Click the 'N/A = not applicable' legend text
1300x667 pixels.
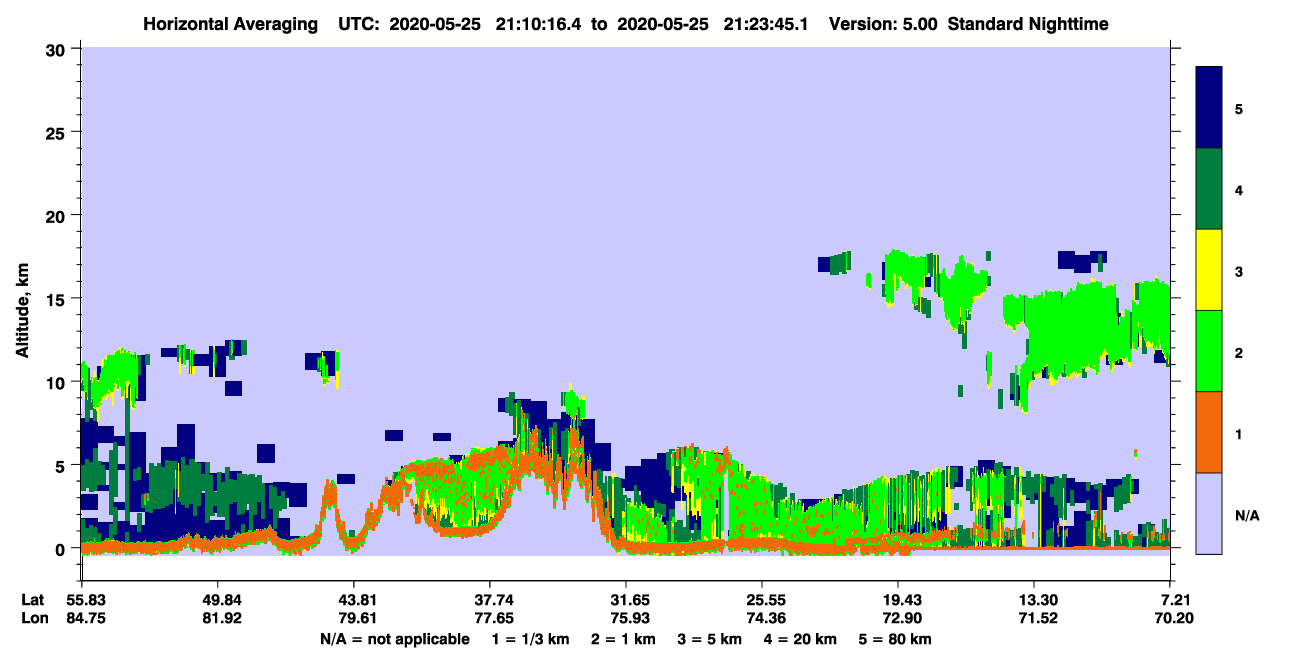[x=394, y=639]
